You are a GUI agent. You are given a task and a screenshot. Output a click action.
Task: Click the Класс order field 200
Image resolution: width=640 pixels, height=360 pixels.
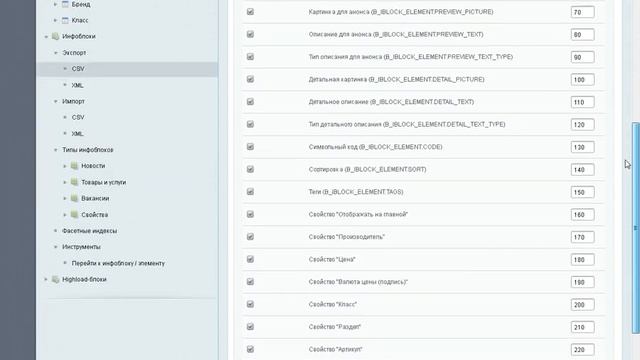[582, 304]
